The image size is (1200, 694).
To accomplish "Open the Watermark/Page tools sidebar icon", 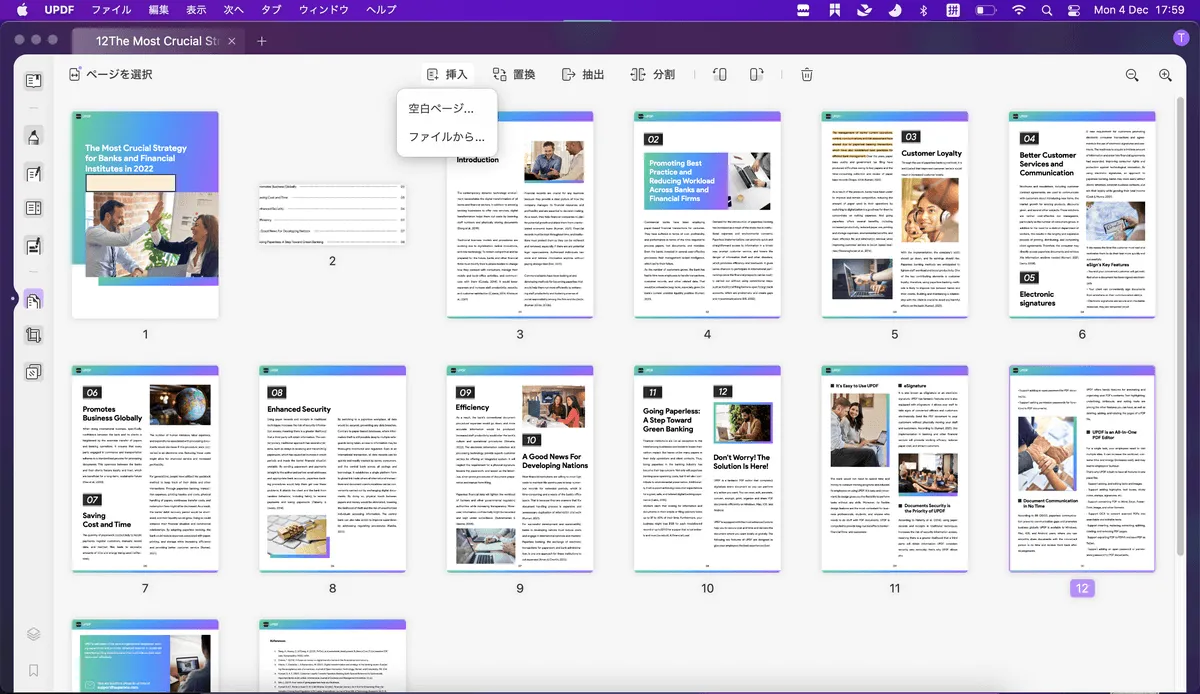I will [x=33, y=371].
